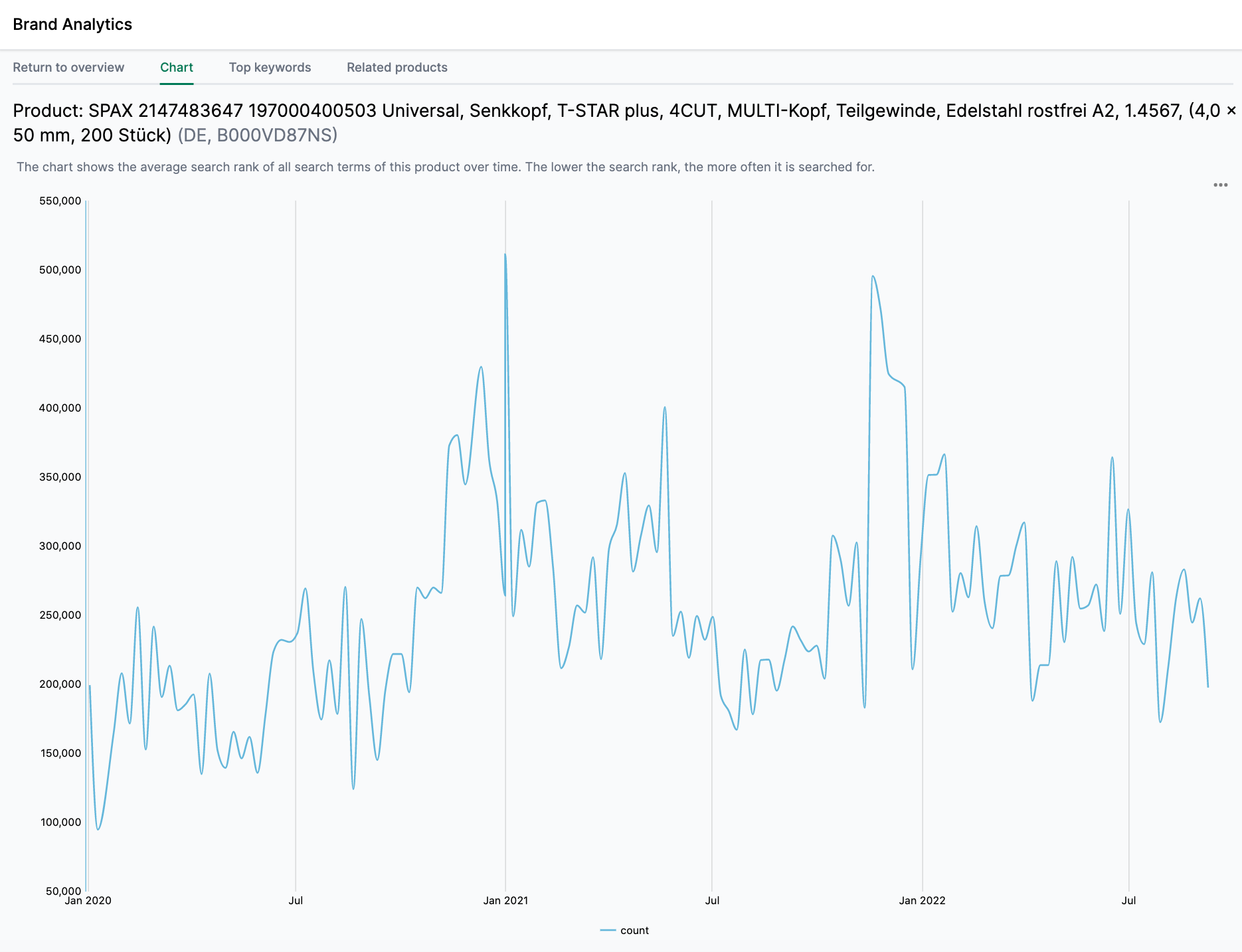Click the 50,000 y-axis label
1242x952 pixels.
[62, 892]
